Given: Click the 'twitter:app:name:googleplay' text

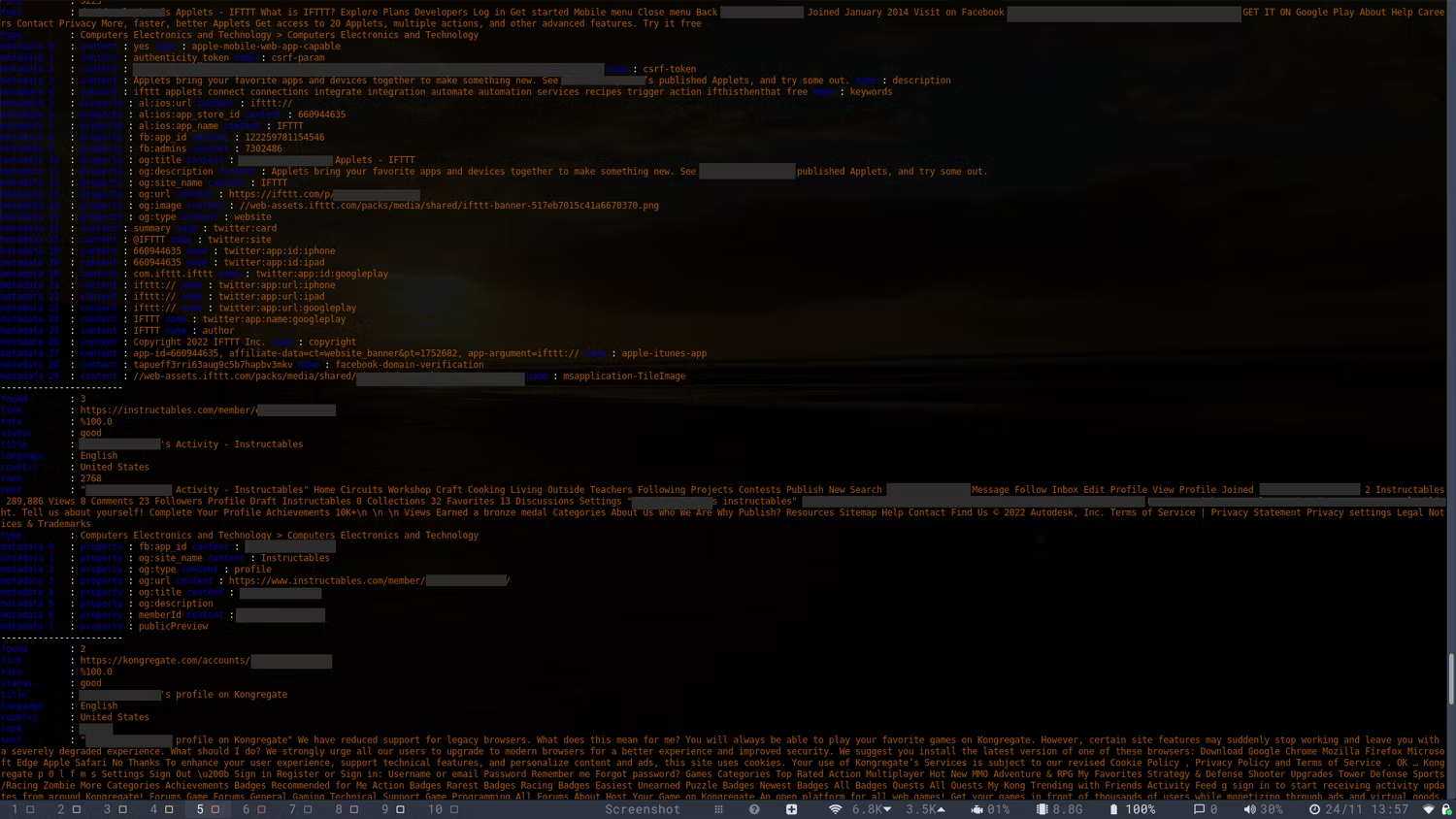Looking at the screenshot, I should tap(274, 319).
